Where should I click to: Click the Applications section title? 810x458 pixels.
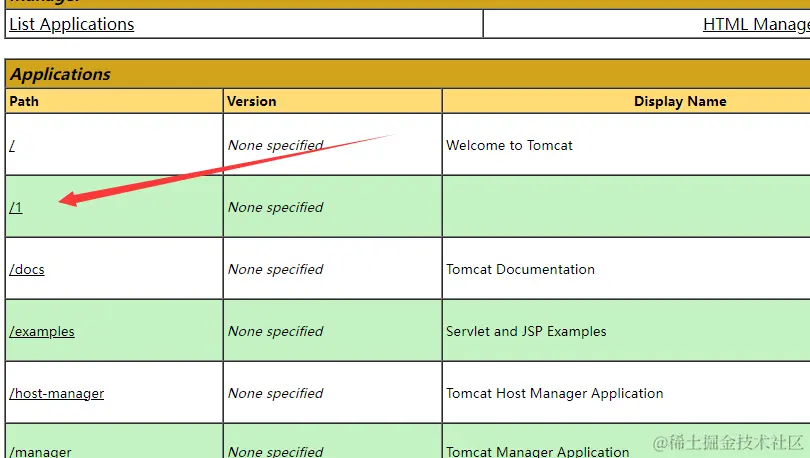pyautogui.click(x=60, y=74)
